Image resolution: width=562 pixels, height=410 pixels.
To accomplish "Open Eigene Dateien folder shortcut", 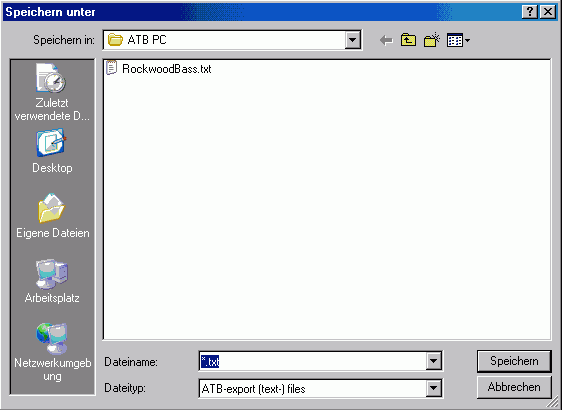I will [52, 216].
